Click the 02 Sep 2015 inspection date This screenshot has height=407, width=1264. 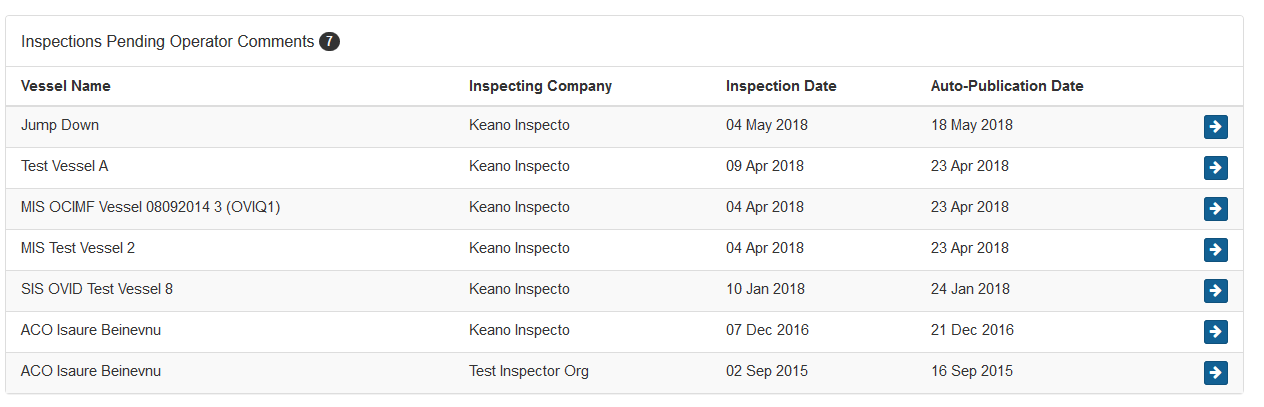[767, 371]
